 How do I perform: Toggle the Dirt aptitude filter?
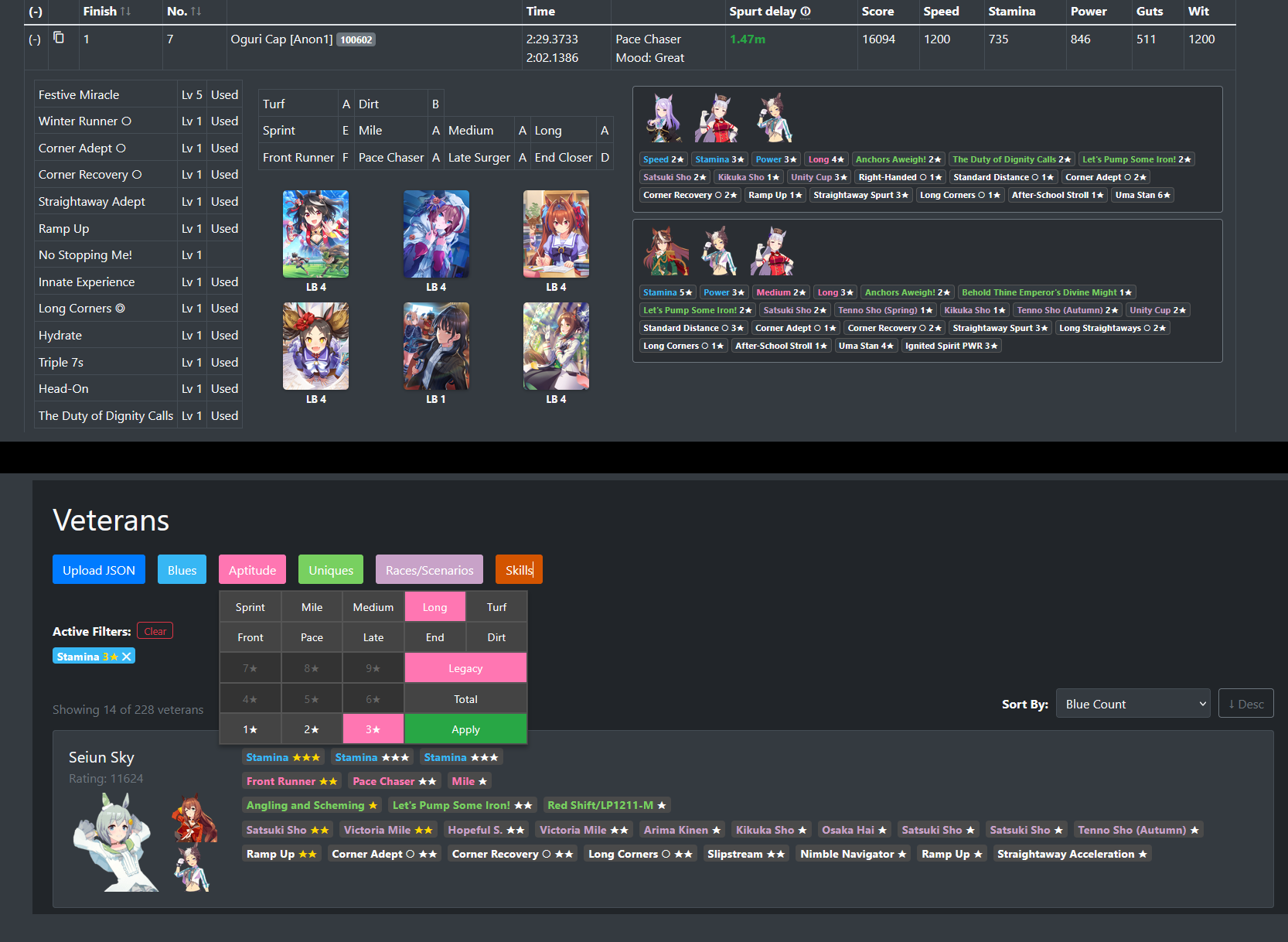point(496,637)
